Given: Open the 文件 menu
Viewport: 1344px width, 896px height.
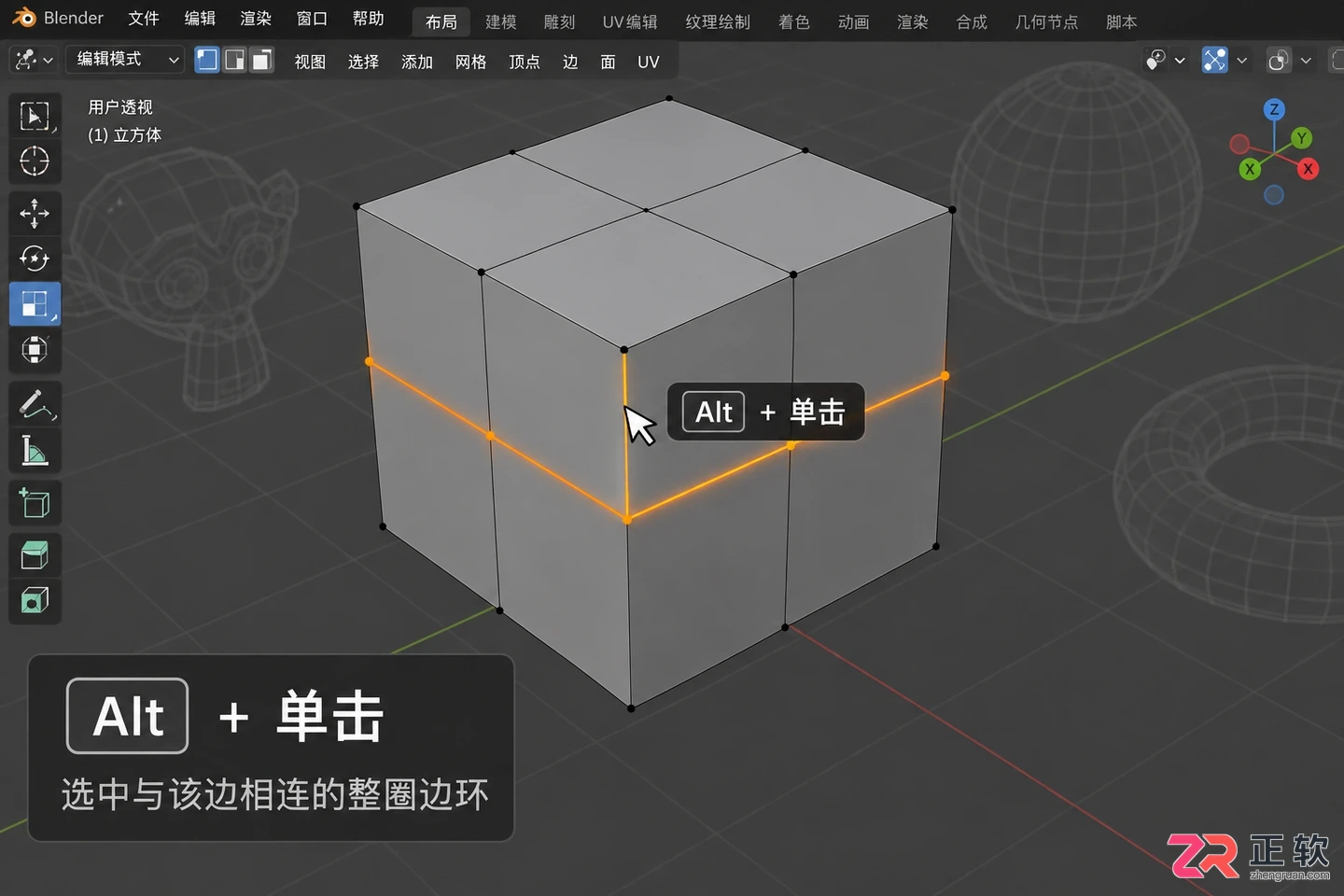Looking at the screenshot, I should click(x=144, y=19).
